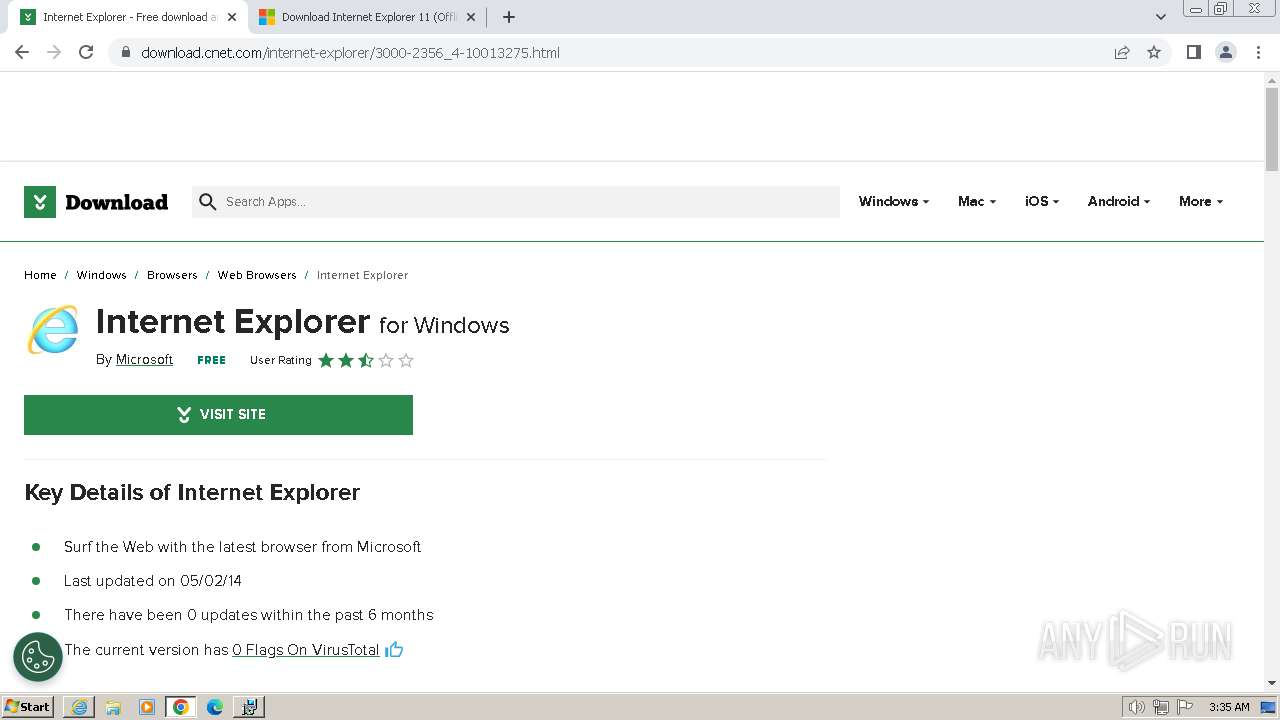
Task: Open Microsoft Edge from the taskbar
Action: pyautogui.click(x=215, y=707)
